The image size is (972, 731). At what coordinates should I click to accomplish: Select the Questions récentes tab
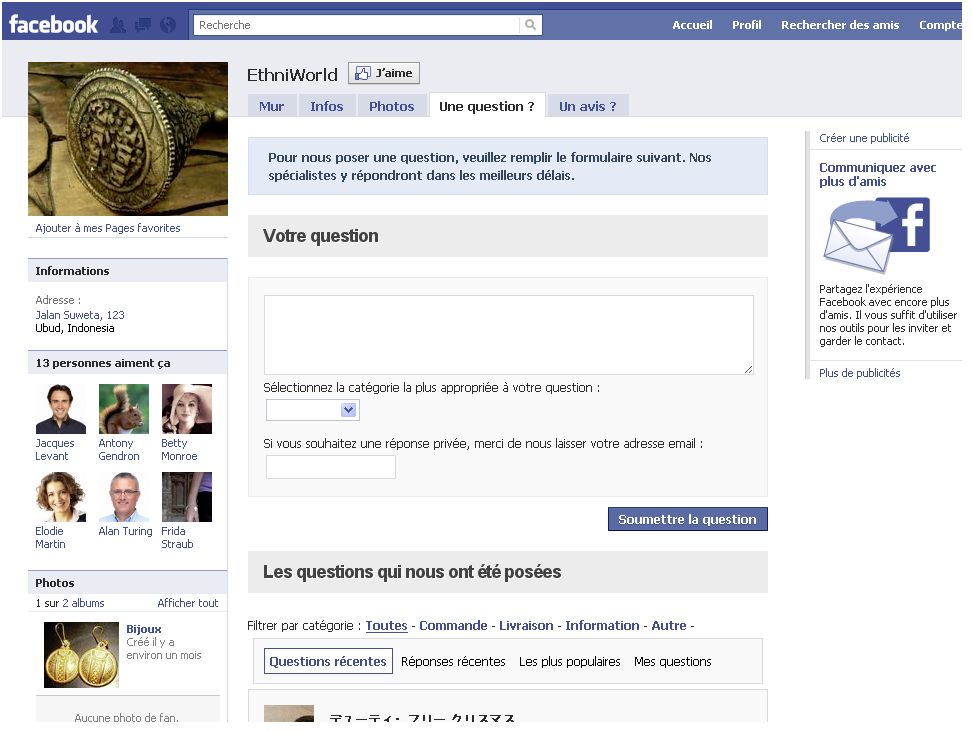point(328,661)
